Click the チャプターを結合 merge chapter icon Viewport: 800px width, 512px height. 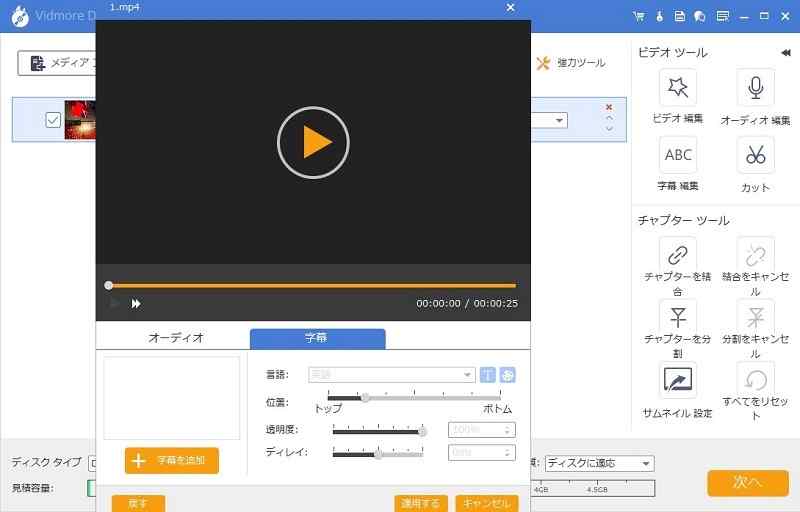tap(678, 255)
